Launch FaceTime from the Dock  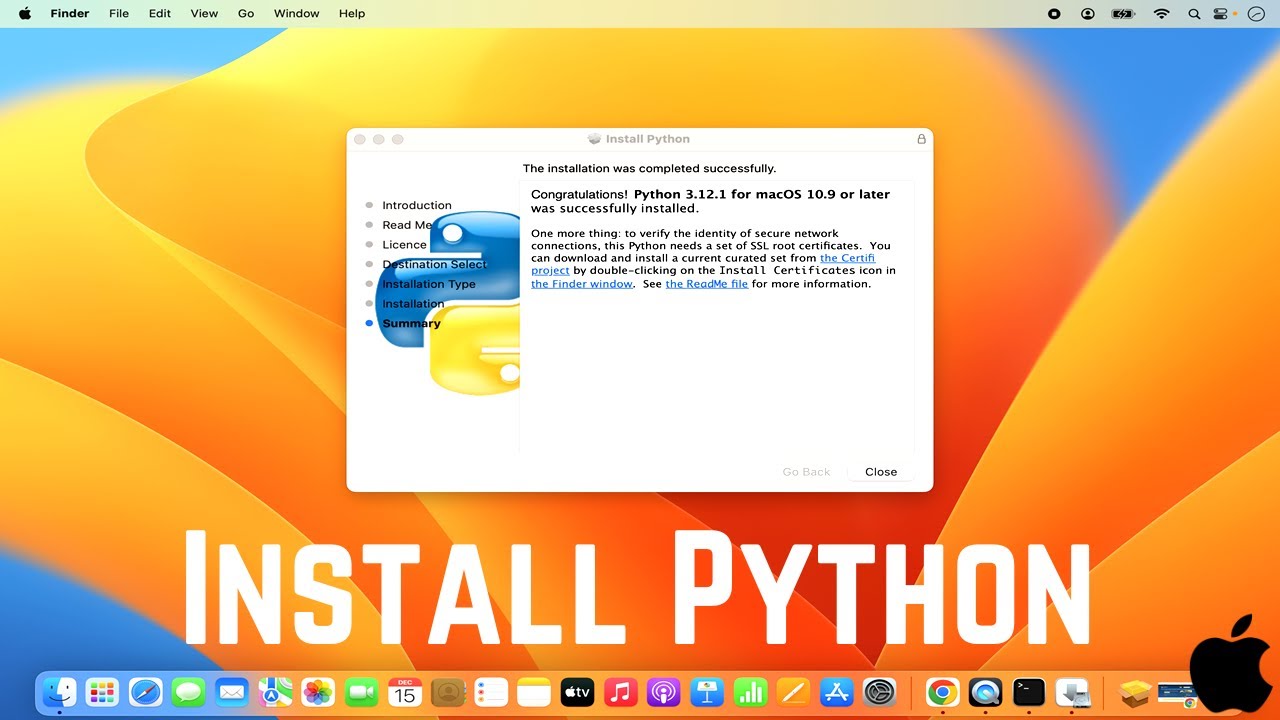[361, 692]
